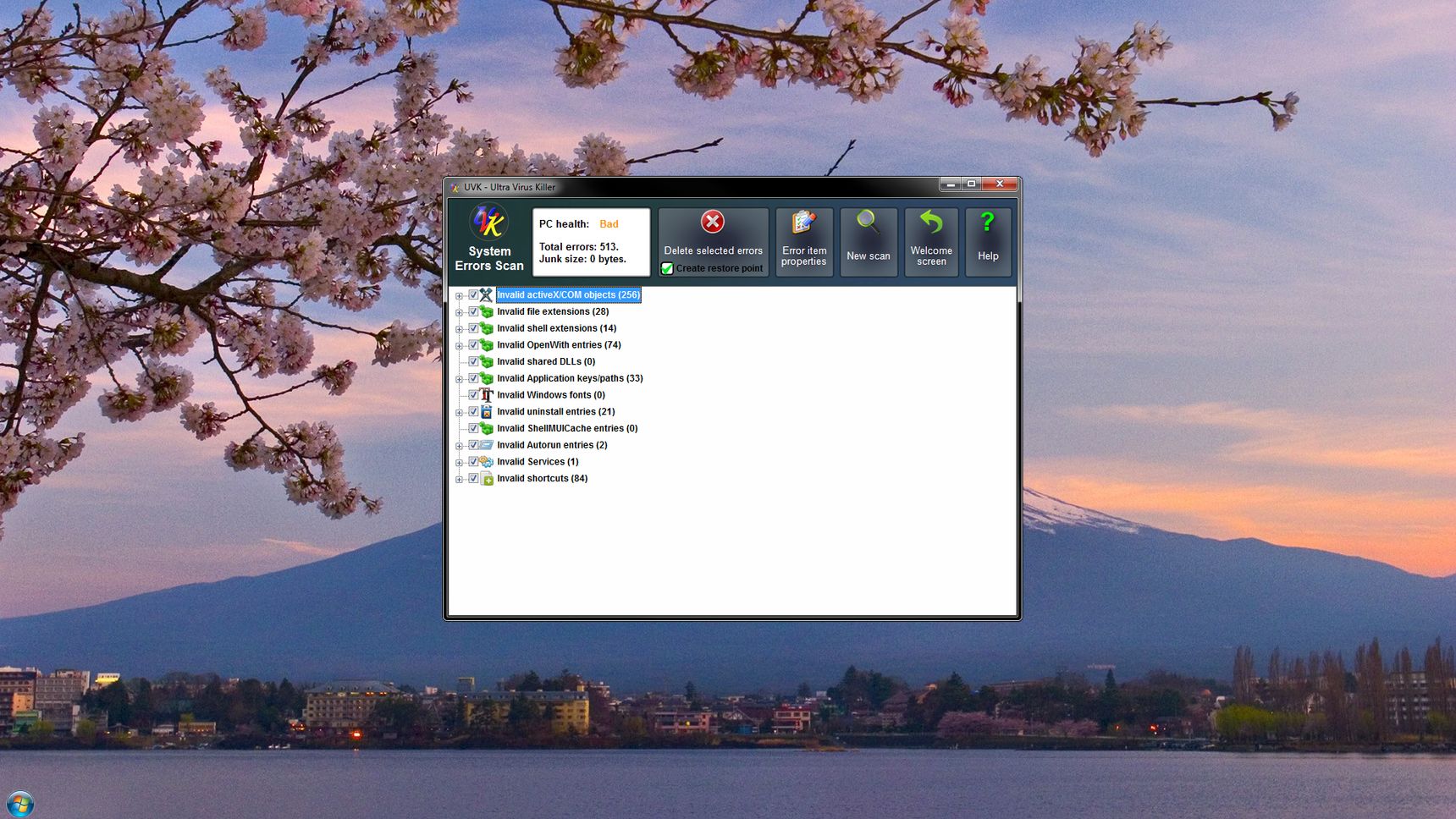The width and height of the screenshot is (1456, 819).
Task: Open Error item properties
Action: pos(804,242)
